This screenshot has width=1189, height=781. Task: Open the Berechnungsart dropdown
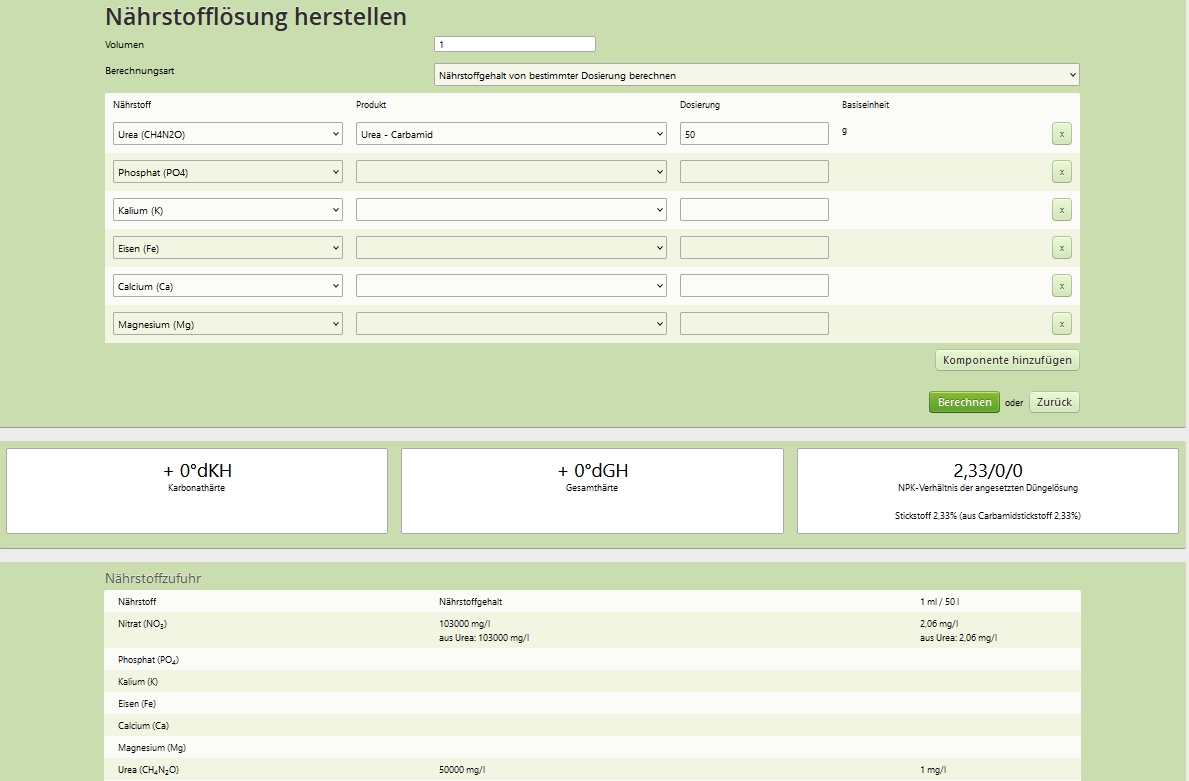[x=757, y=75]
